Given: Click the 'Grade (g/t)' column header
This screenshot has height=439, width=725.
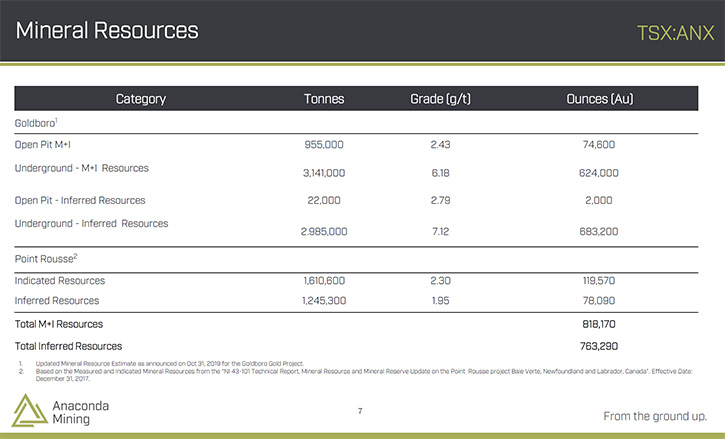Looking at the screenshot, I should click(x=440, y=99).
